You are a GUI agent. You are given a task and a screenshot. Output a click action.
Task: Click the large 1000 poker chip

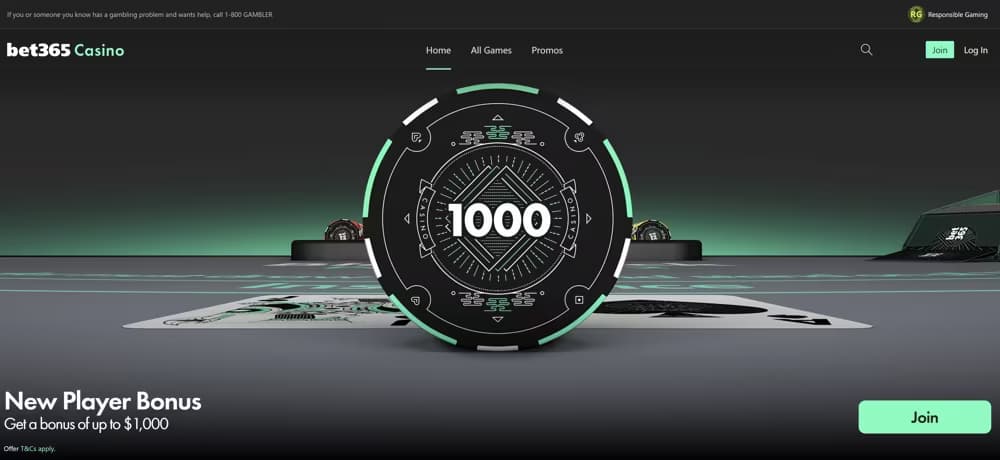498,217
